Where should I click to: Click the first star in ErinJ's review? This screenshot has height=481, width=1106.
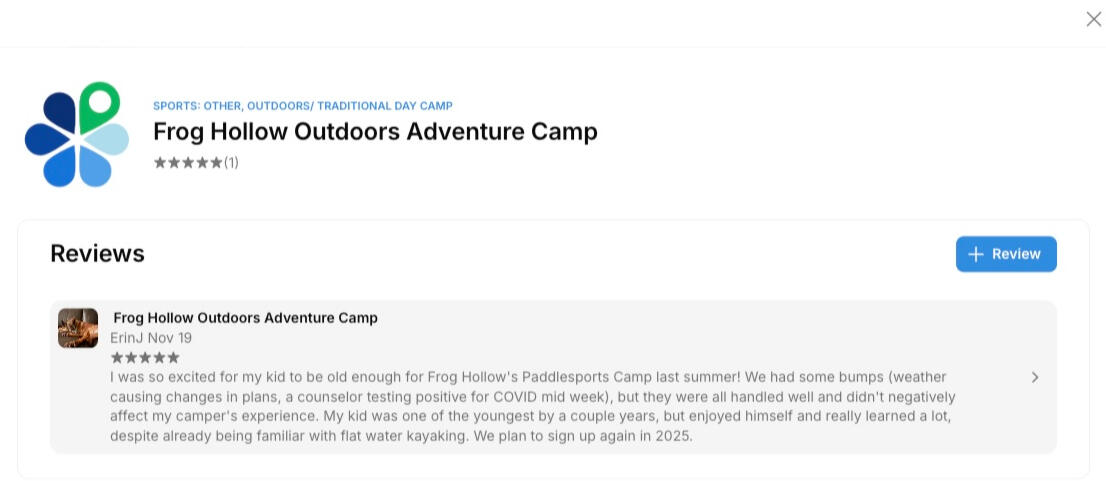tap(117, 358)
